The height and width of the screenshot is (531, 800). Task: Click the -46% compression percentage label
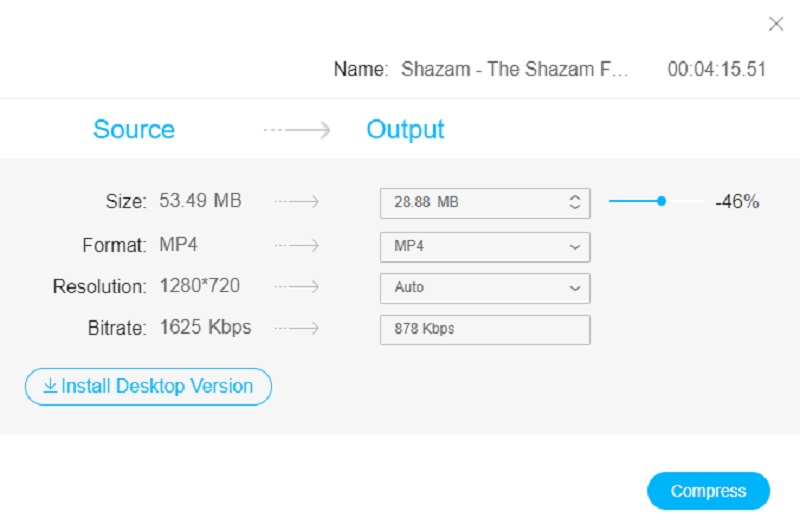pyautogui.click(x=737, y=202)
